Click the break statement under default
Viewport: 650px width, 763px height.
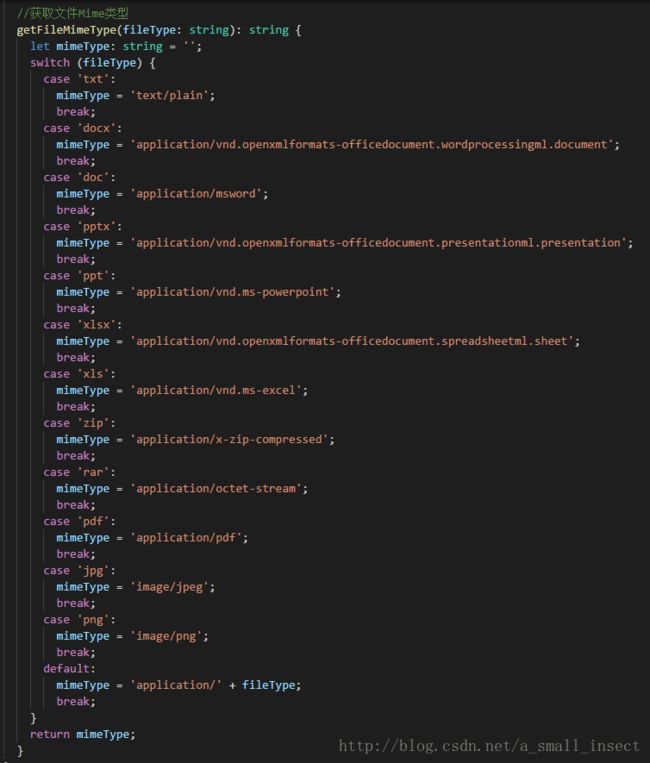tap(76, 702)
